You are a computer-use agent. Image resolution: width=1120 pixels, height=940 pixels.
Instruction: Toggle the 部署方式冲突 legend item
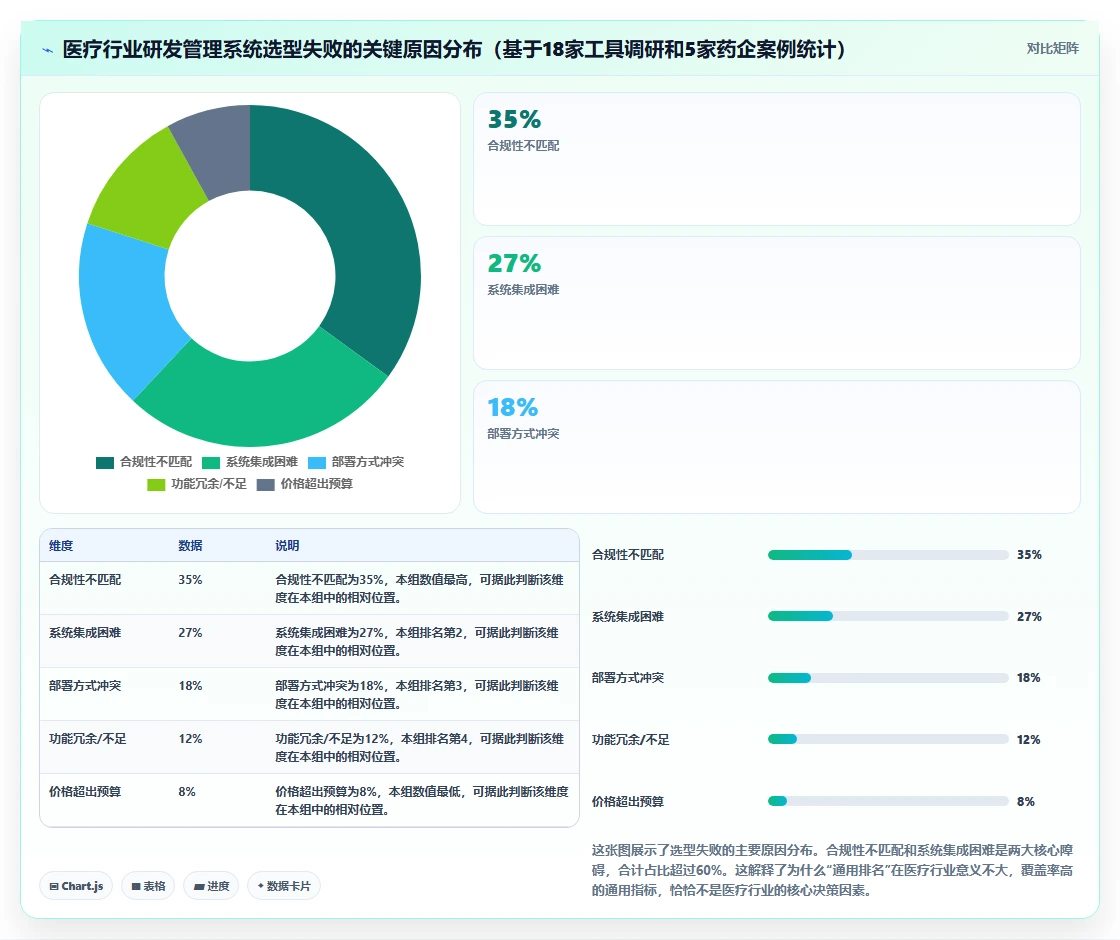(356, 462)
